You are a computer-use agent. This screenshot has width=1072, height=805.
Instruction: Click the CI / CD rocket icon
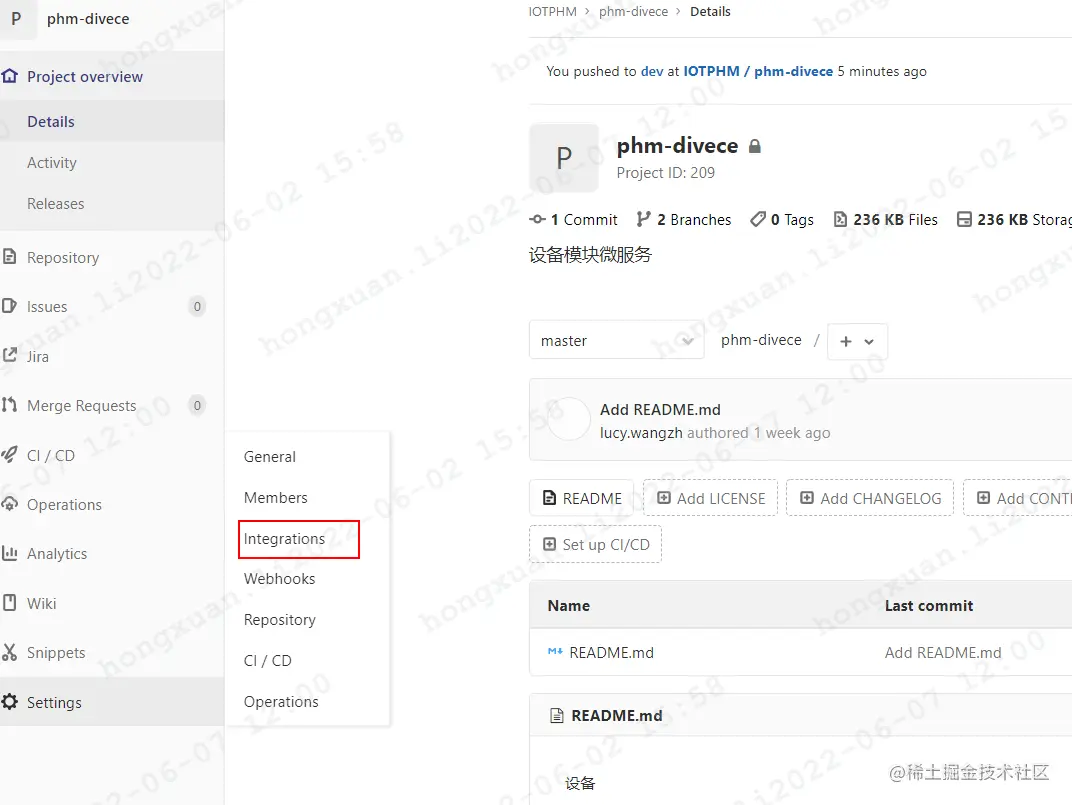[9, 454]
